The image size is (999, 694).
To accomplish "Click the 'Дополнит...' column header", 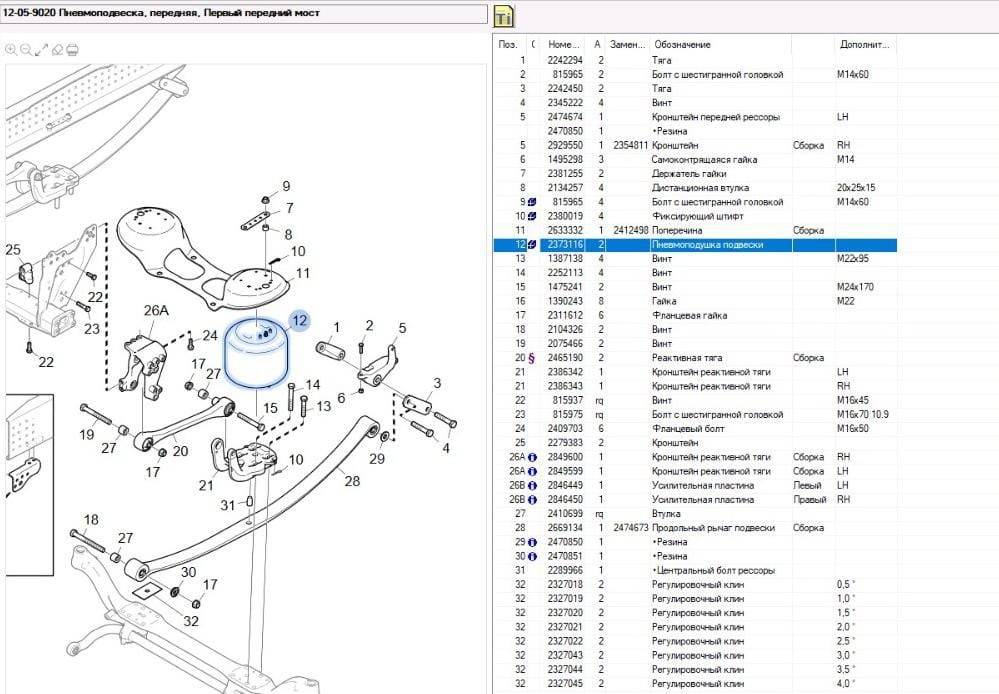I will tap(862, 45).
